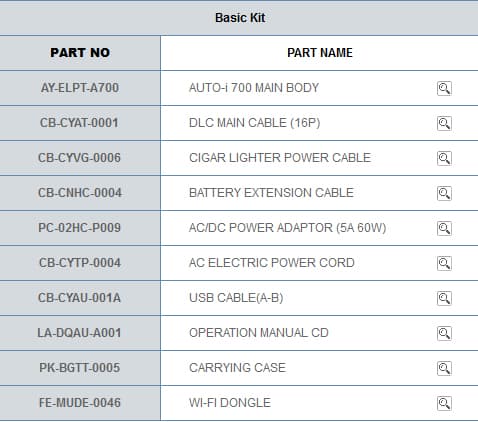478x422 pixels.
Task: View image of DLC MAIN CABLE (16P)
Action: (444, 123)
